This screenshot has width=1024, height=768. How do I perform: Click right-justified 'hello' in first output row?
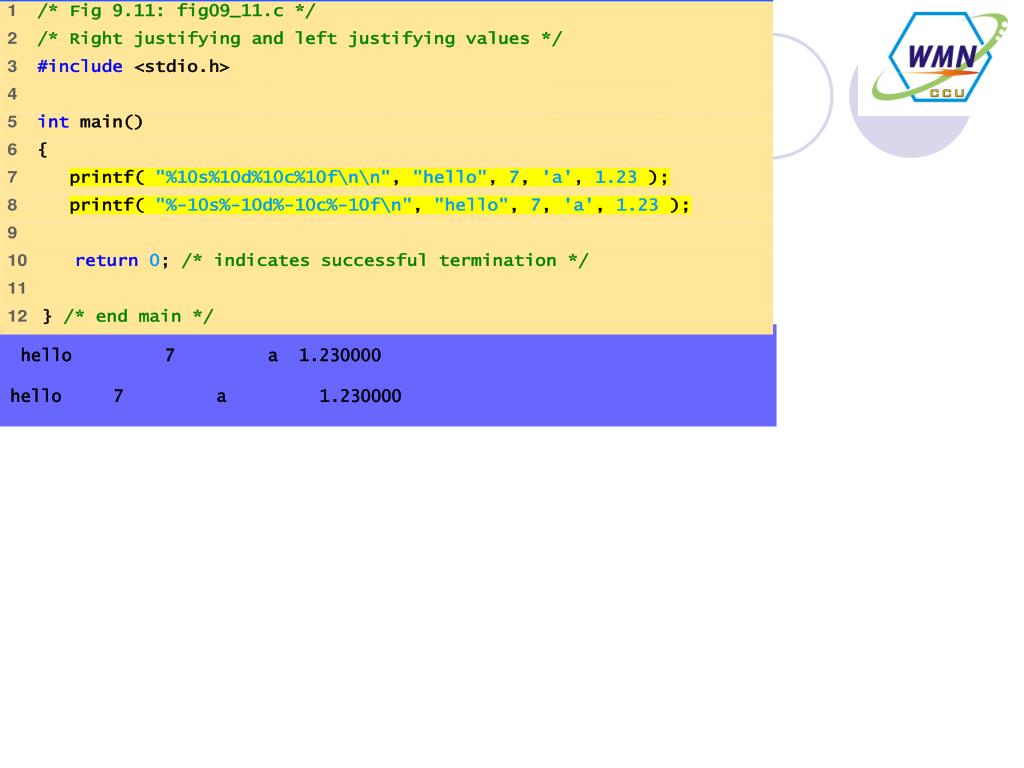pos(46,355)
